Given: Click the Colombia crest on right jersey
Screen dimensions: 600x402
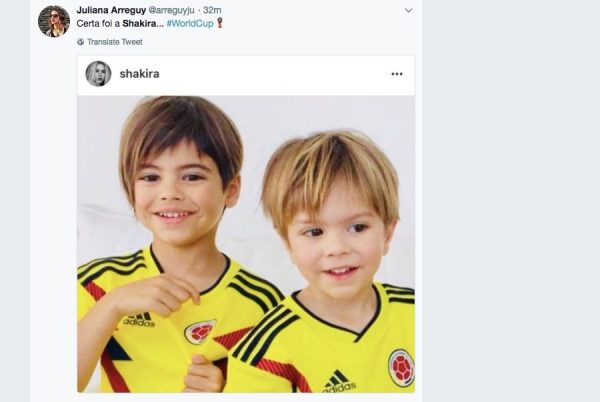Looking at the screenshot, I should (x=401, y=368).
